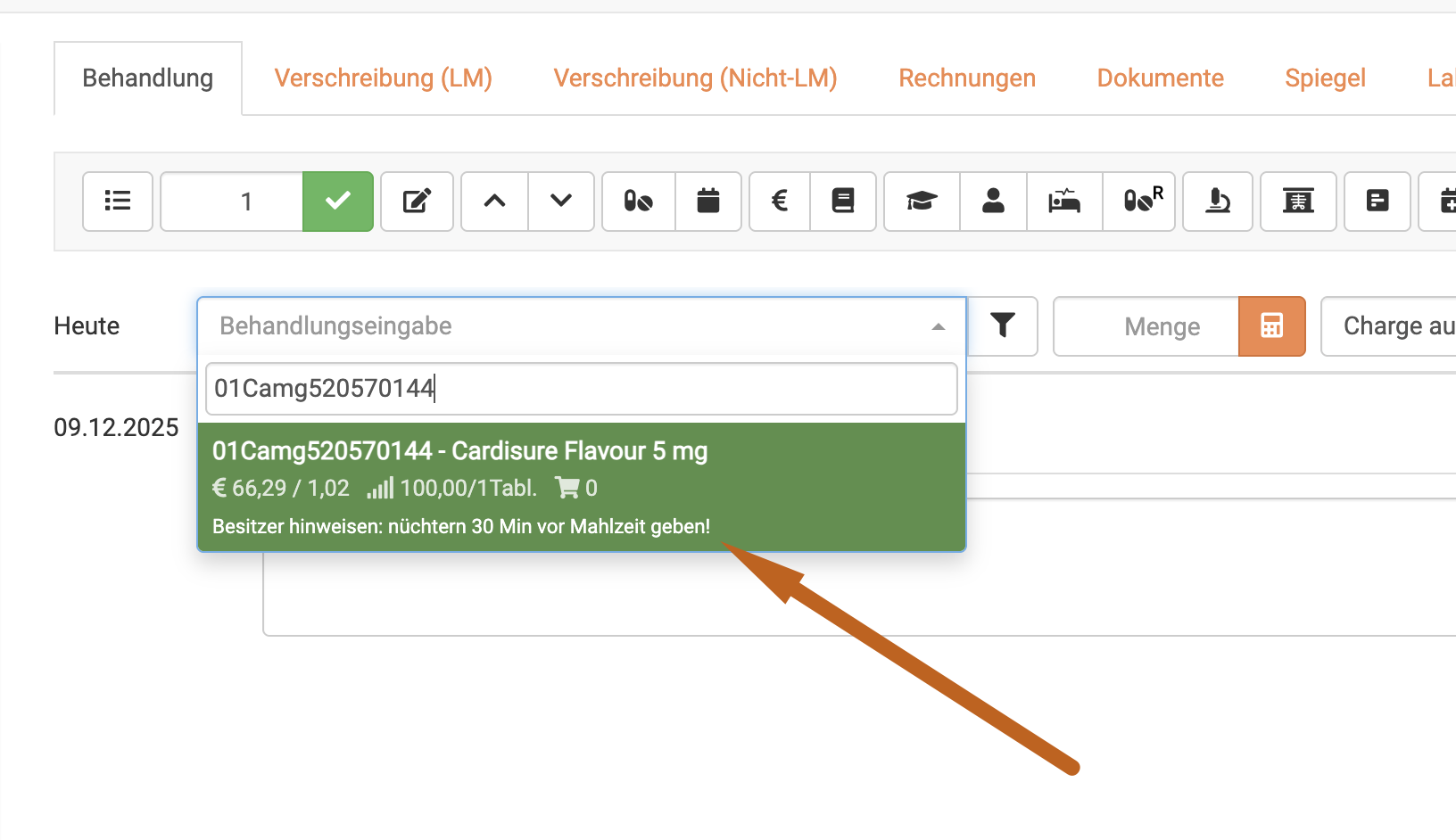Click the edit pencil icon
Viewport: 1456px width, 840px height.
(x=417, y=202)
